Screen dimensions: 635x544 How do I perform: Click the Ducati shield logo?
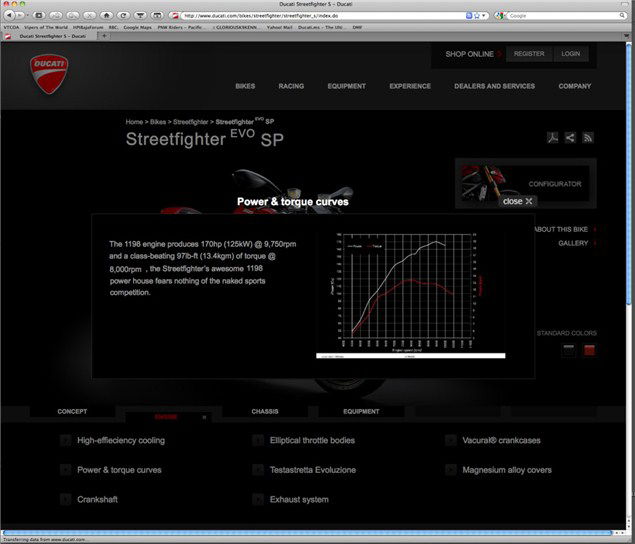[x=49, y=74]
